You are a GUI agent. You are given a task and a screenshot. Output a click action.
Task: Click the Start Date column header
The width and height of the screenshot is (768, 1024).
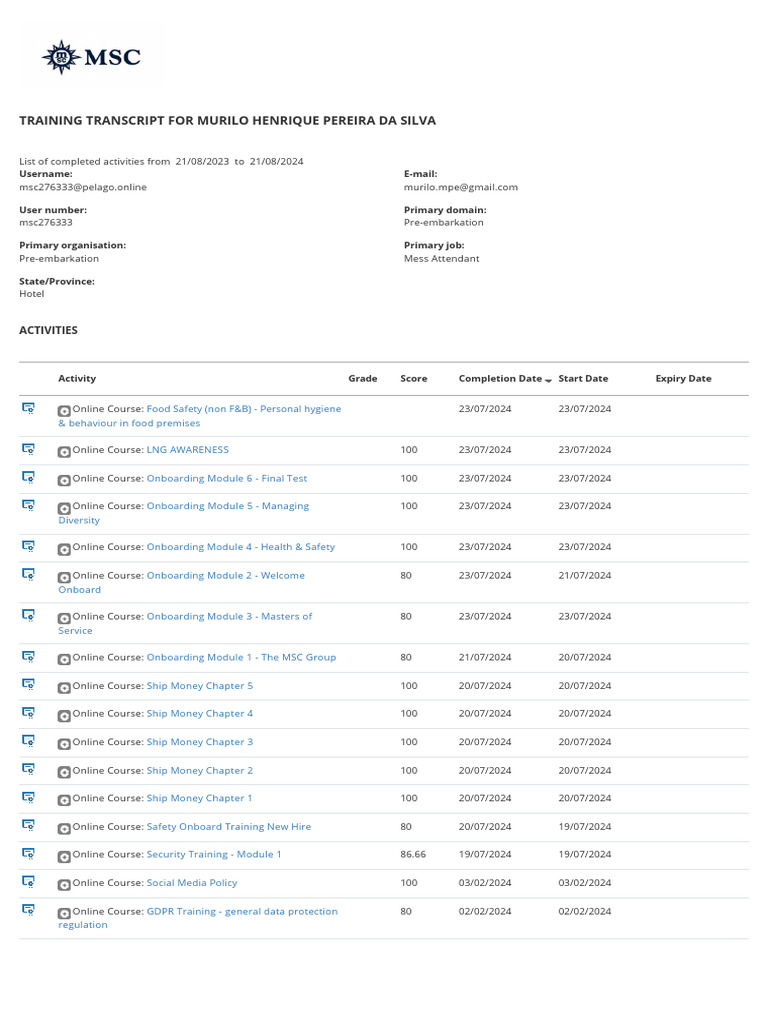point(583,378)
